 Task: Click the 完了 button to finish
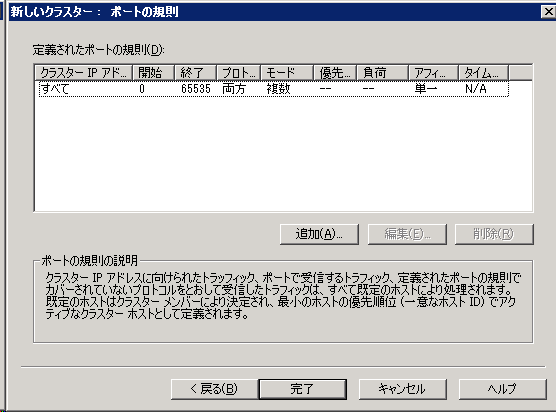[x=302, y=389]
